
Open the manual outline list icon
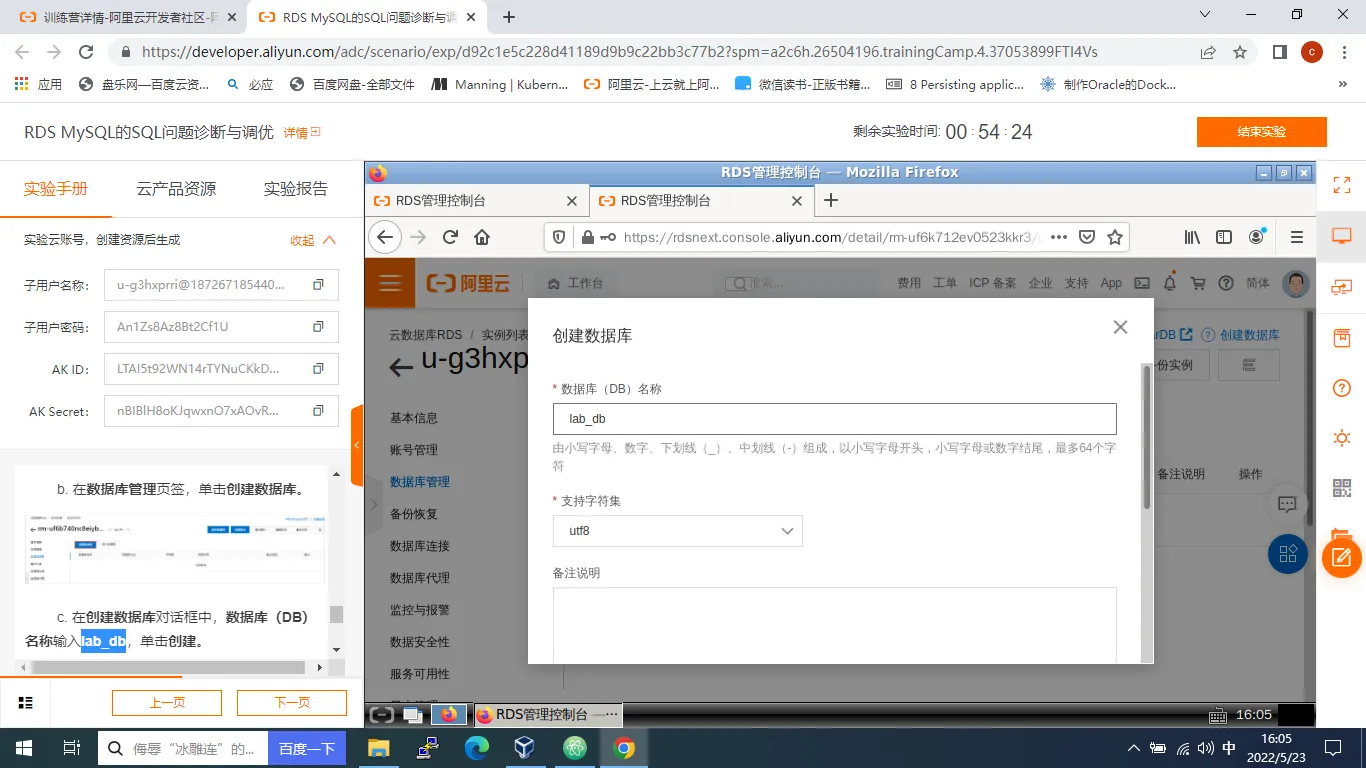point(26,703)
